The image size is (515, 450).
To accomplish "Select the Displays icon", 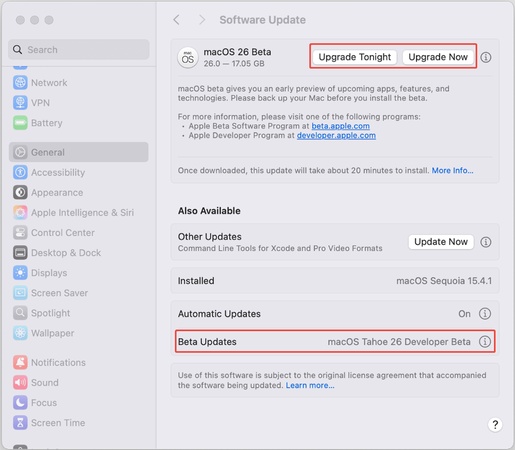I will (20, 273).
